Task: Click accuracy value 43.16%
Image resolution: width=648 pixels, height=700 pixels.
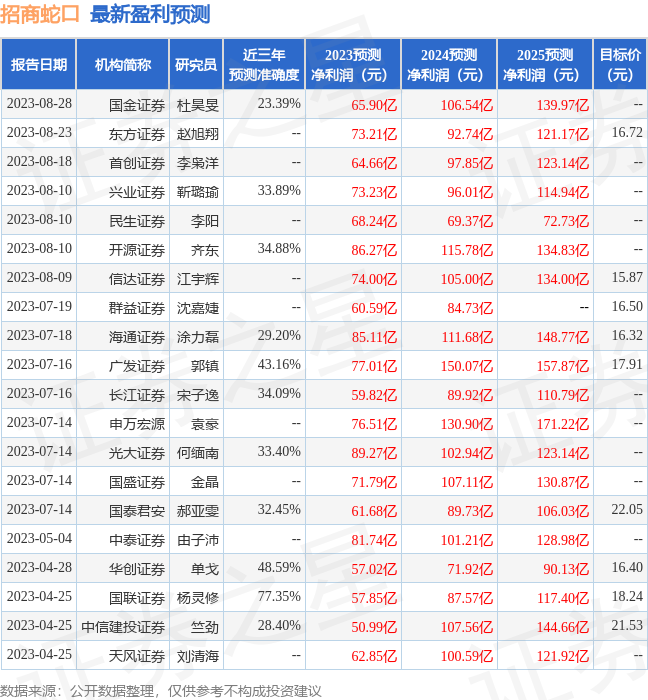Action: [x=279, y=365]
